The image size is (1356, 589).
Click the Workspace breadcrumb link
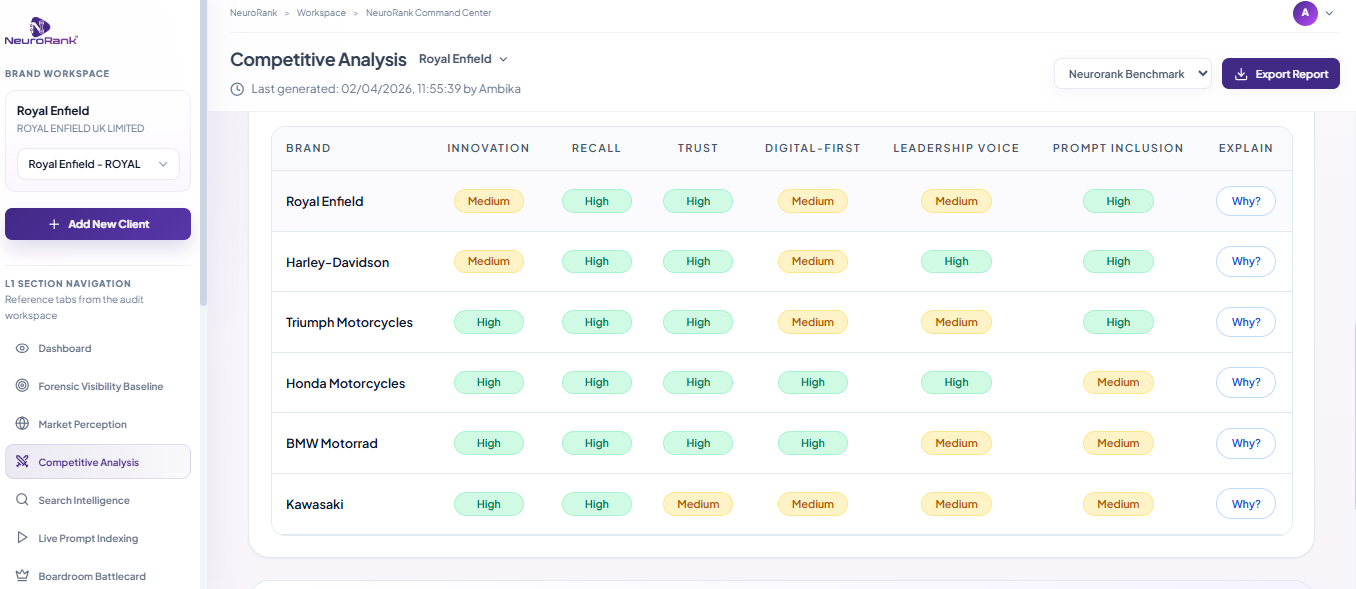(321, 13)
